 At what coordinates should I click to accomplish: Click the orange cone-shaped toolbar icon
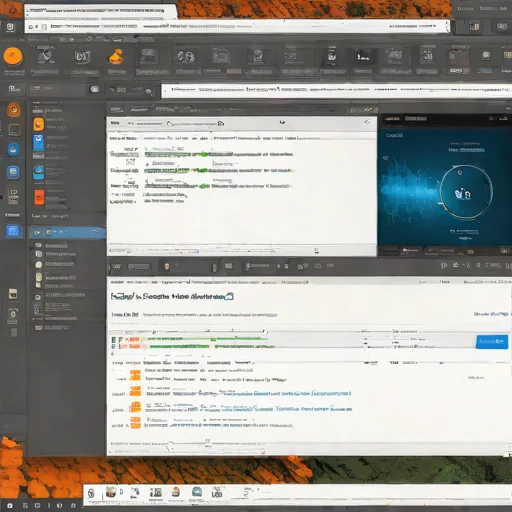117,56
